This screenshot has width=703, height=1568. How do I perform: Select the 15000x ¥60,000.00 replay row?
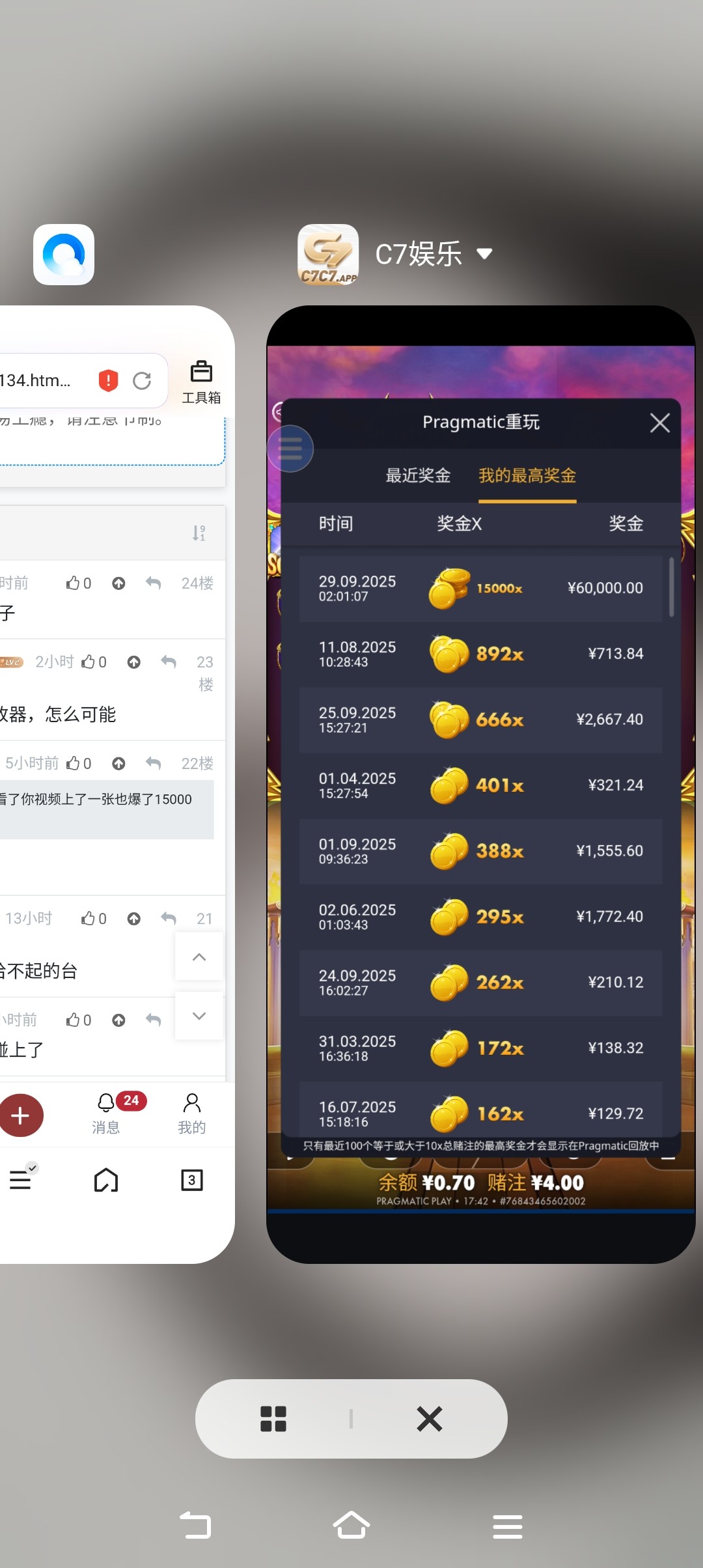tap(480, 589)
